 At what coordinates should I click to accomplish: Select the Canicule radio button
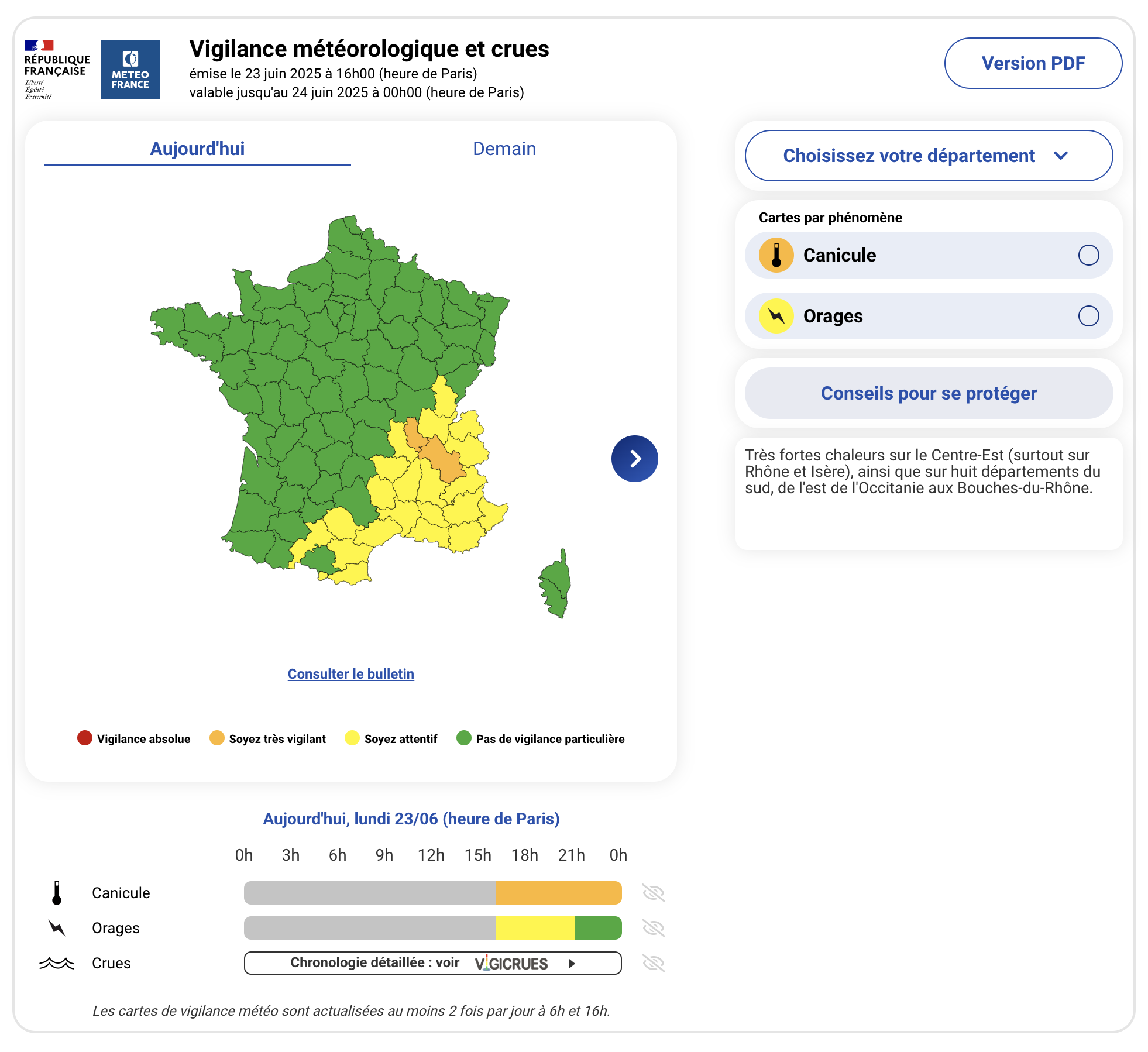1088,255
